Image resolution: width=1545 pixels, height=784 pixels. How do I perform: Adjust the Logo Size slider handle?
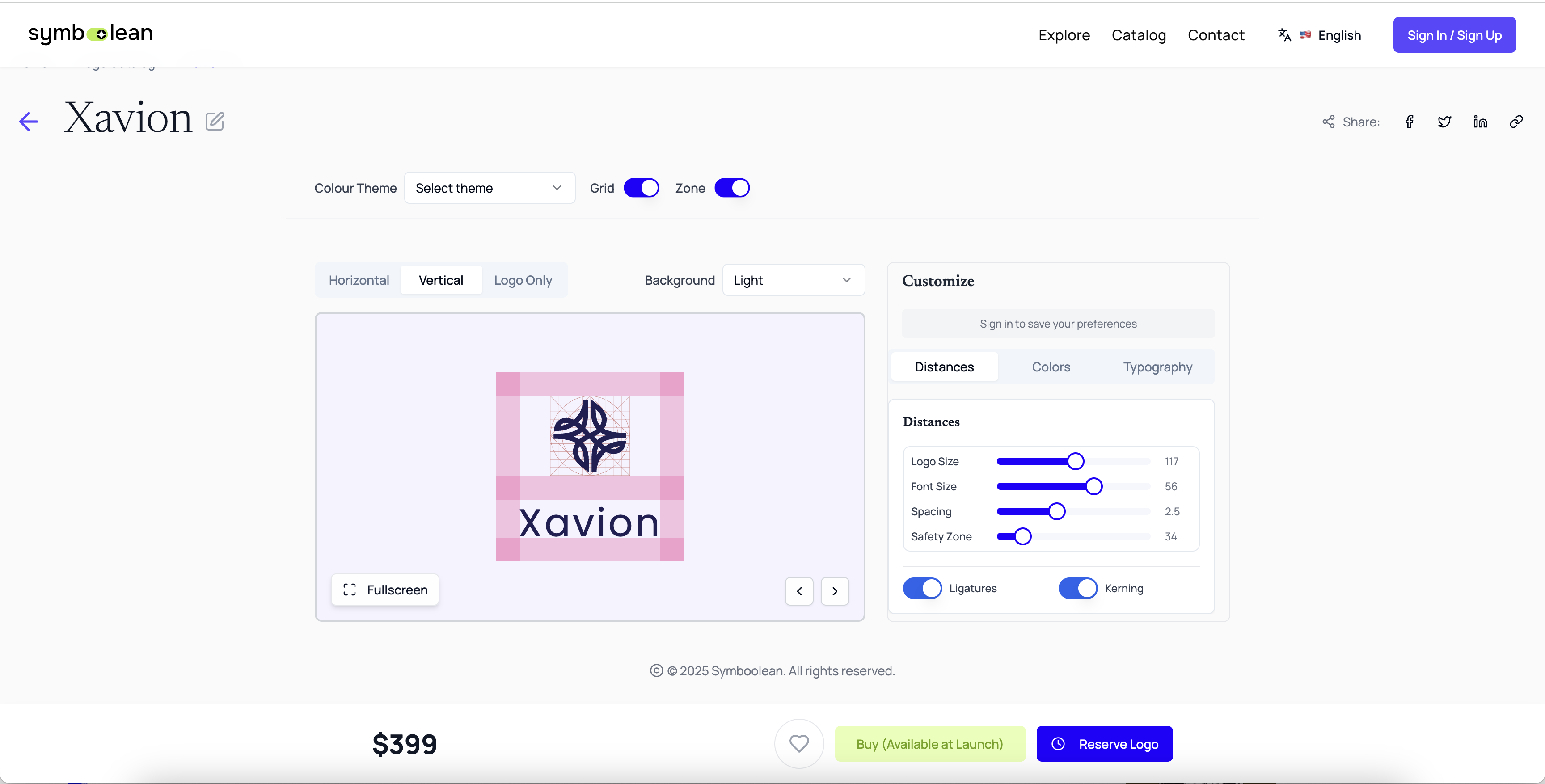click(1076, 461)
